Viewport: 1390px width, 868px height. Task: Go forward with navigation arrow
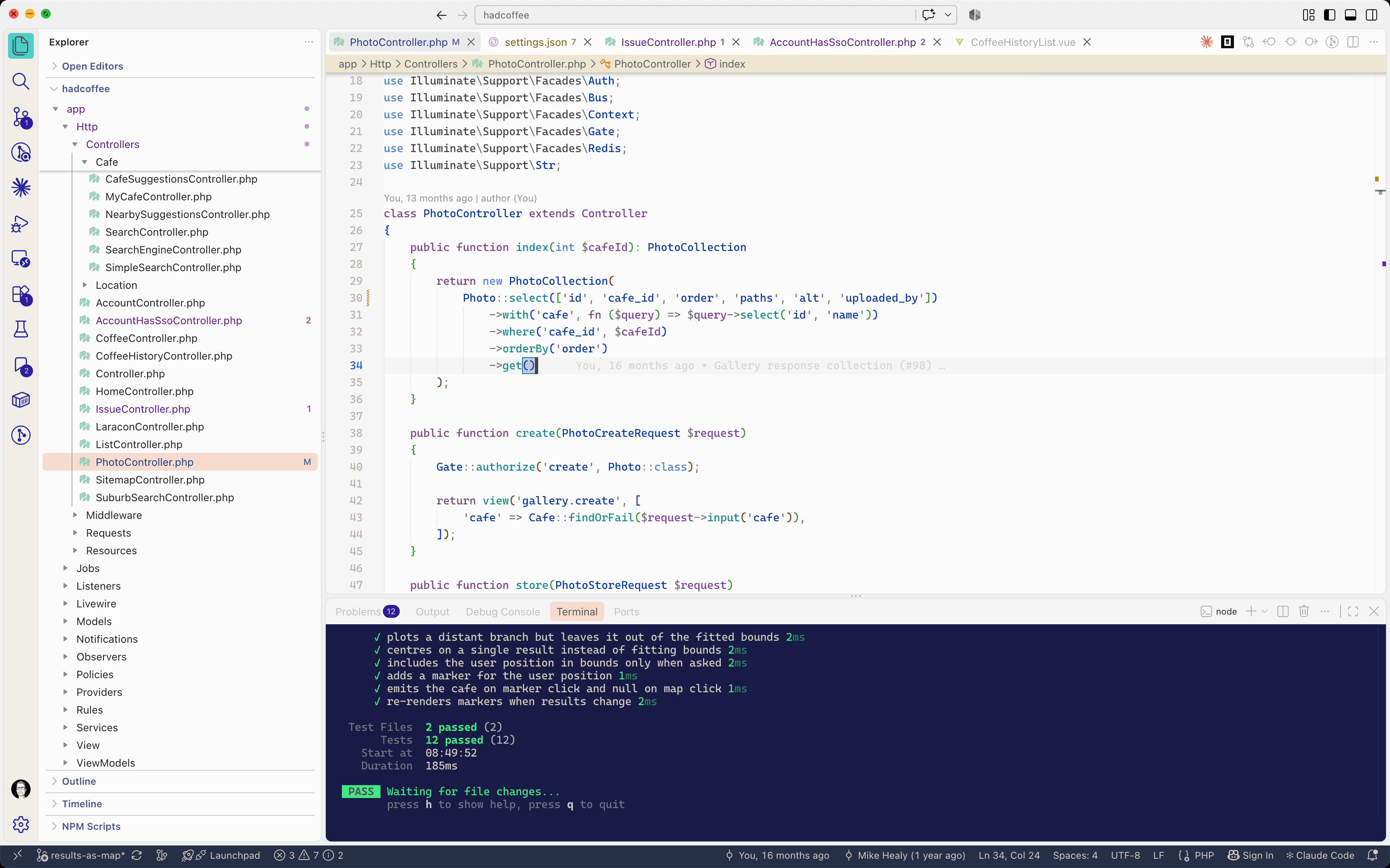(x=463, y=15)
